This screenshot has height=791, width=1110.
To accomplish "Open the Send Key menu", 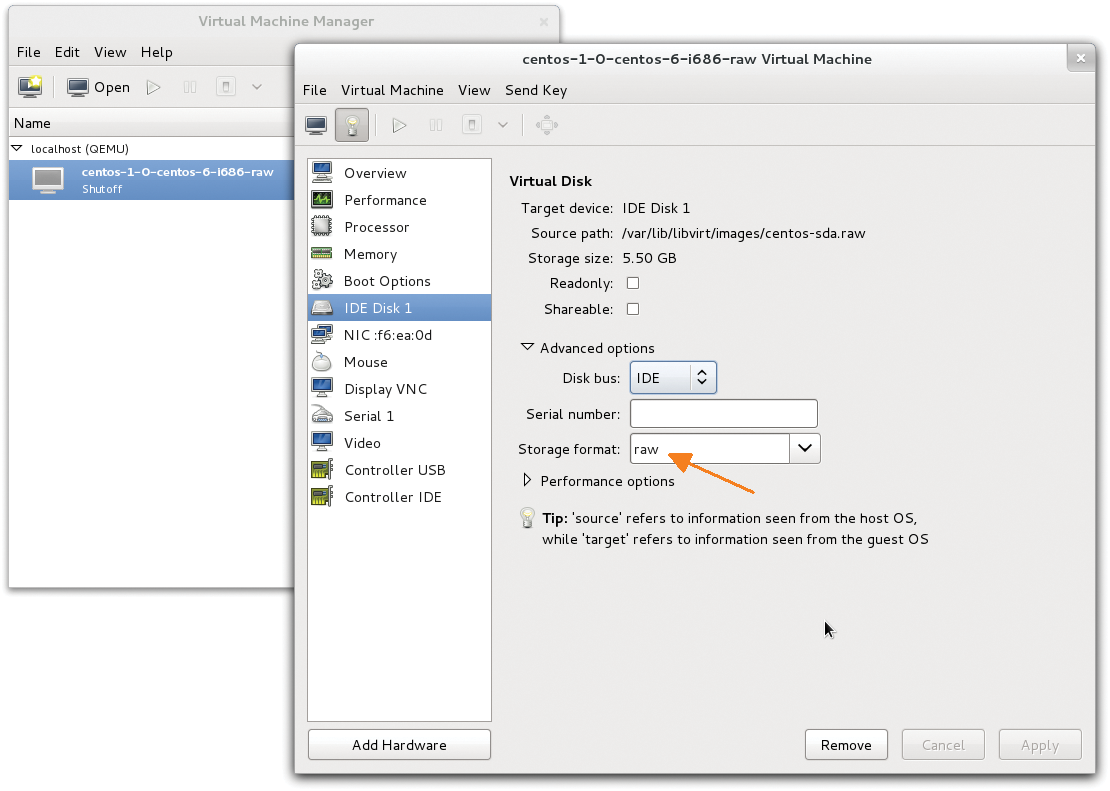I will tap(536, 90).
